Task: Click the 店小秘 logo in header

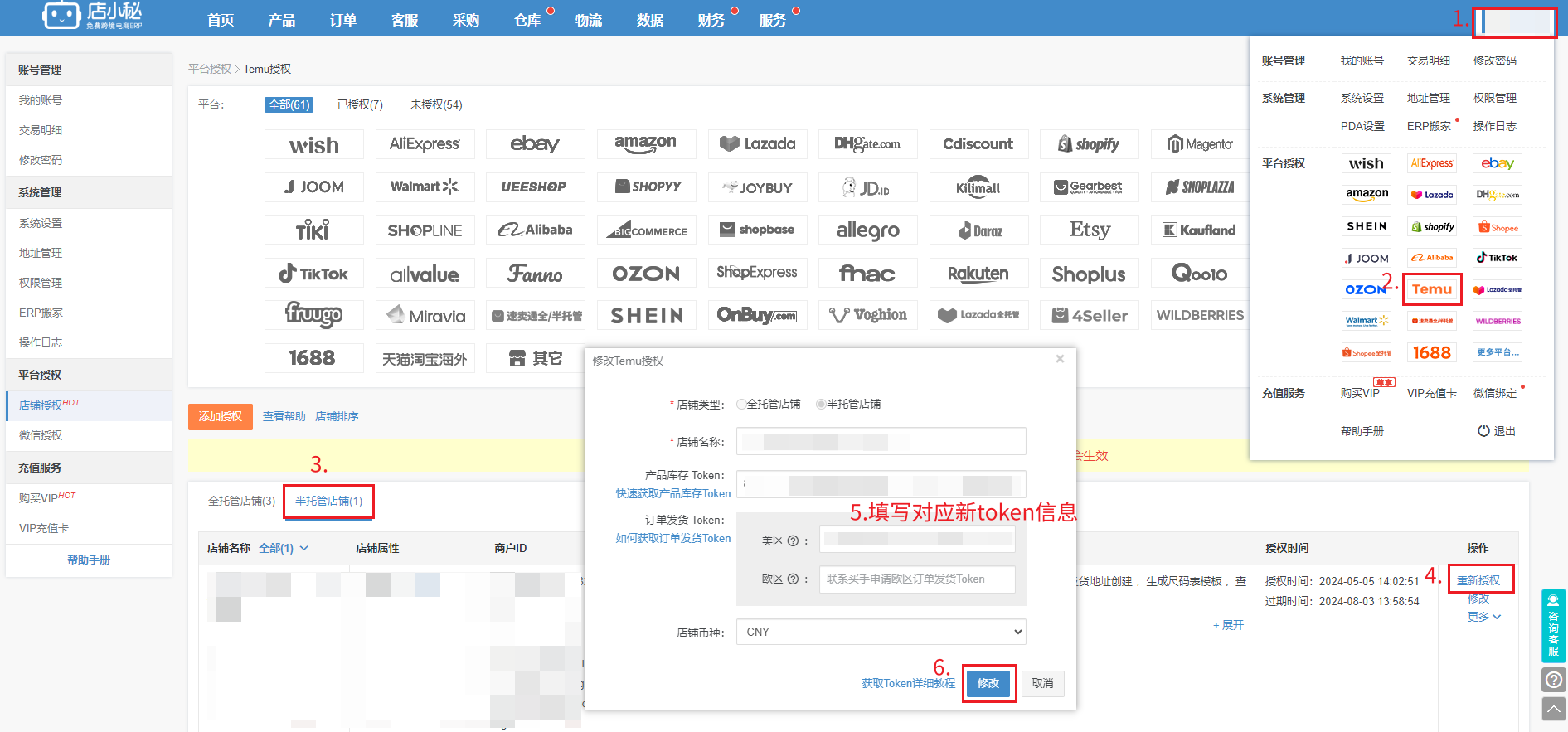Action: (x=93, y=15)
